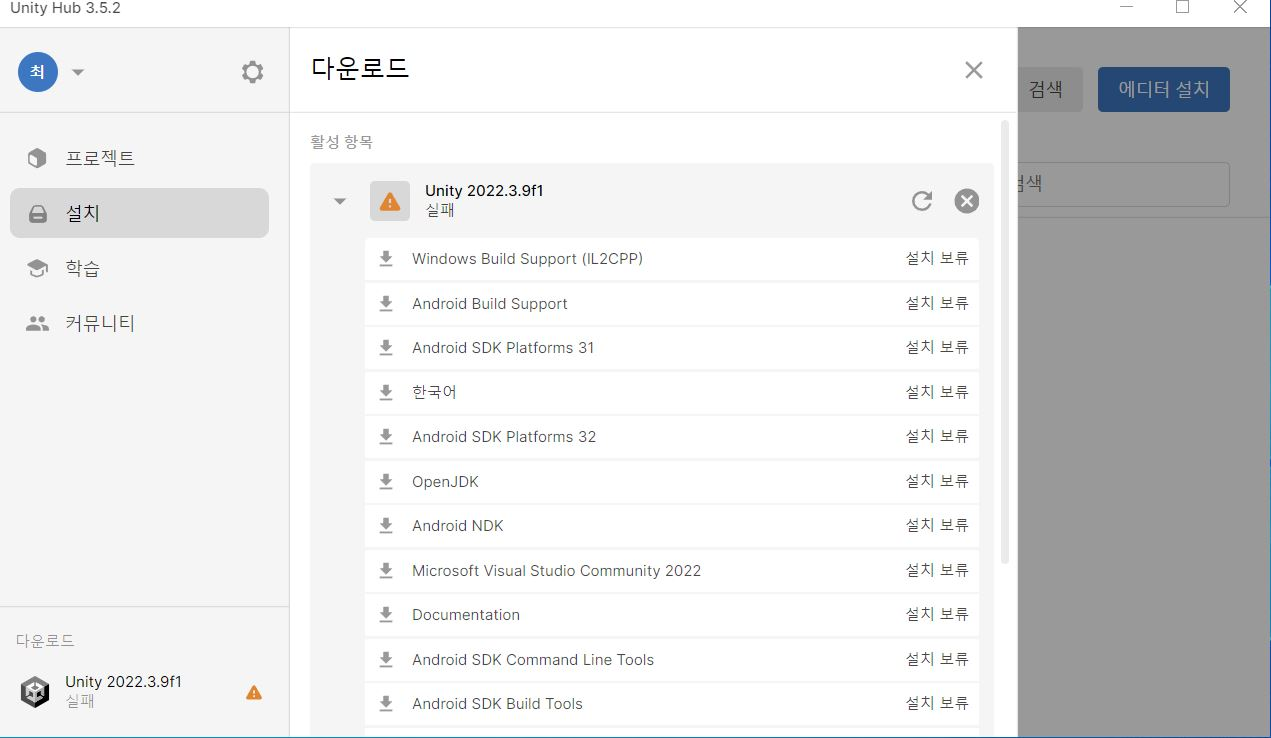Select the Android Build Support row text
The image size is (1271, 738).
point(490,304)
